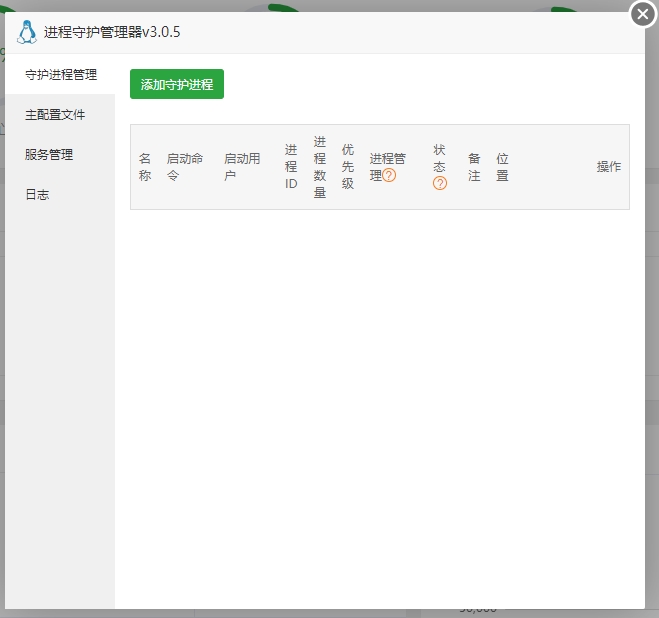Viewport: 659px width, 618px height.
Task: Click the 进程管理 column header text
Action: coord(387,167)
